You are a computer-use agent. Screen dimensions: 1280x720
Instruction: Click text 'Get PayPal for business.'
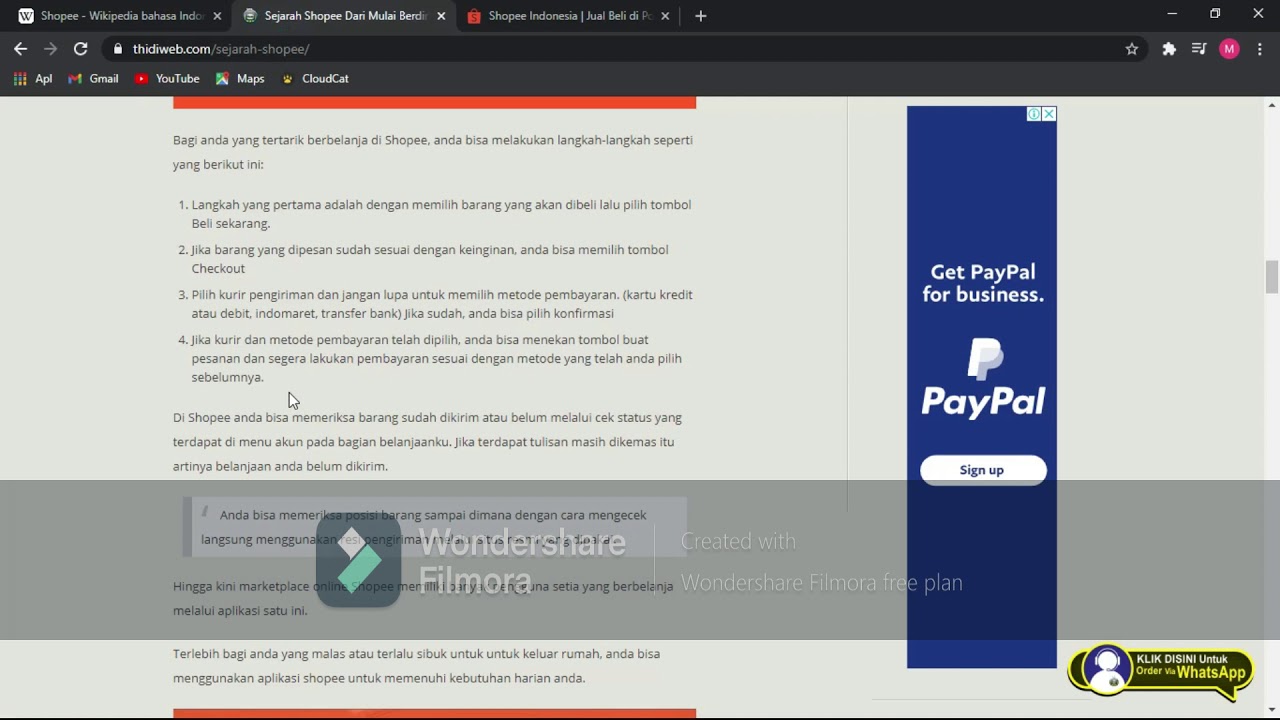(x=983, y=283)
